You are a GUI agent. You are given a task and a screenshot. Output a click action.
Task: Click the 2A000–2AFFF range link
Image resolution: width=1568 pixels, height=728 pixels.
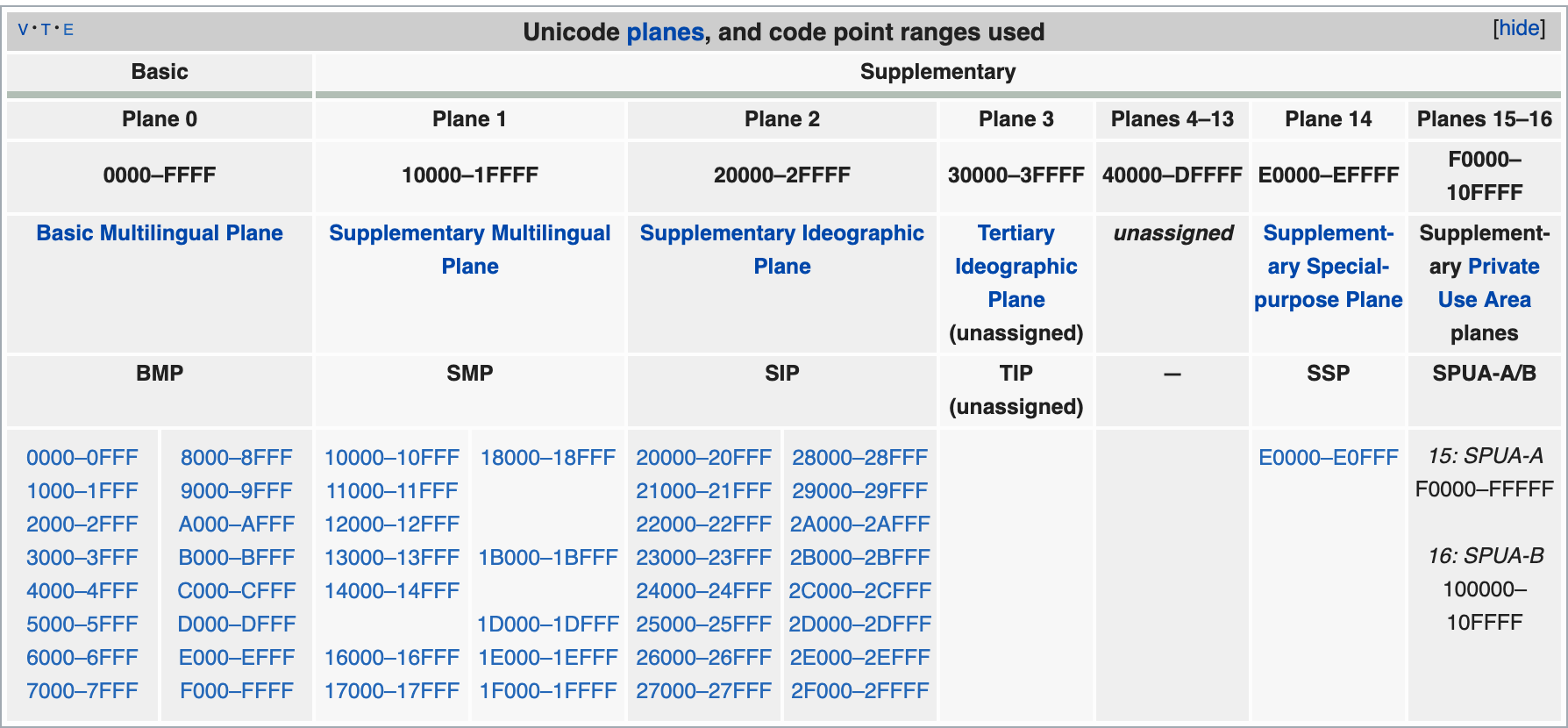(859, 525)
